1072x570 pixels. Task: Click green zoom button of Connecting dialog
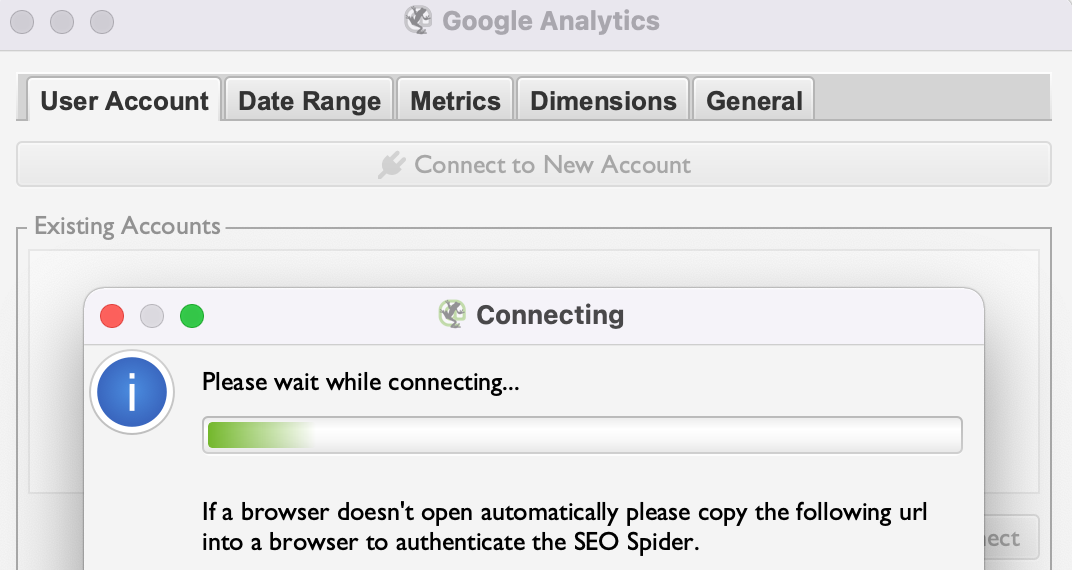coord(192,316)
